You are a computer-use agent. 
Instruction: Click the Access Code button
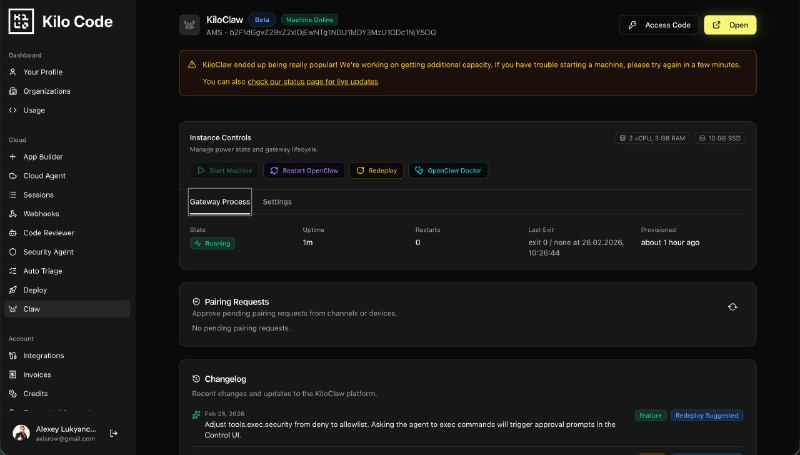tap(659, 25)
